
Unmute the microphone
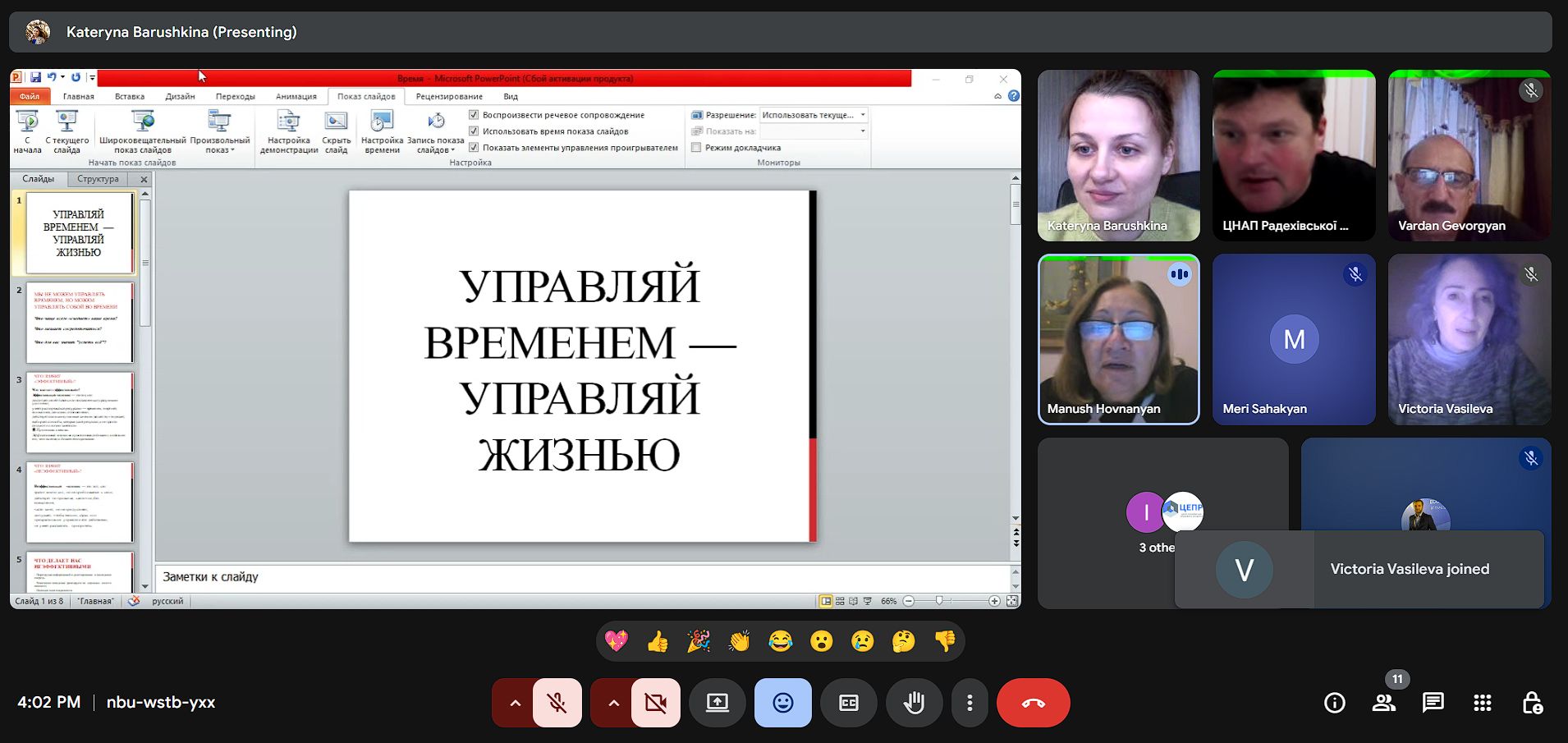557,703
